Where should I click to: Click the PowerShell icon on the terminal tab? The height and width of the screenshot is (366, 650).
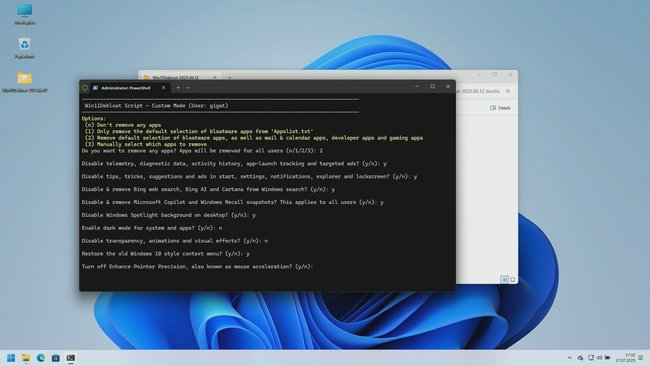tap(95, 88)
